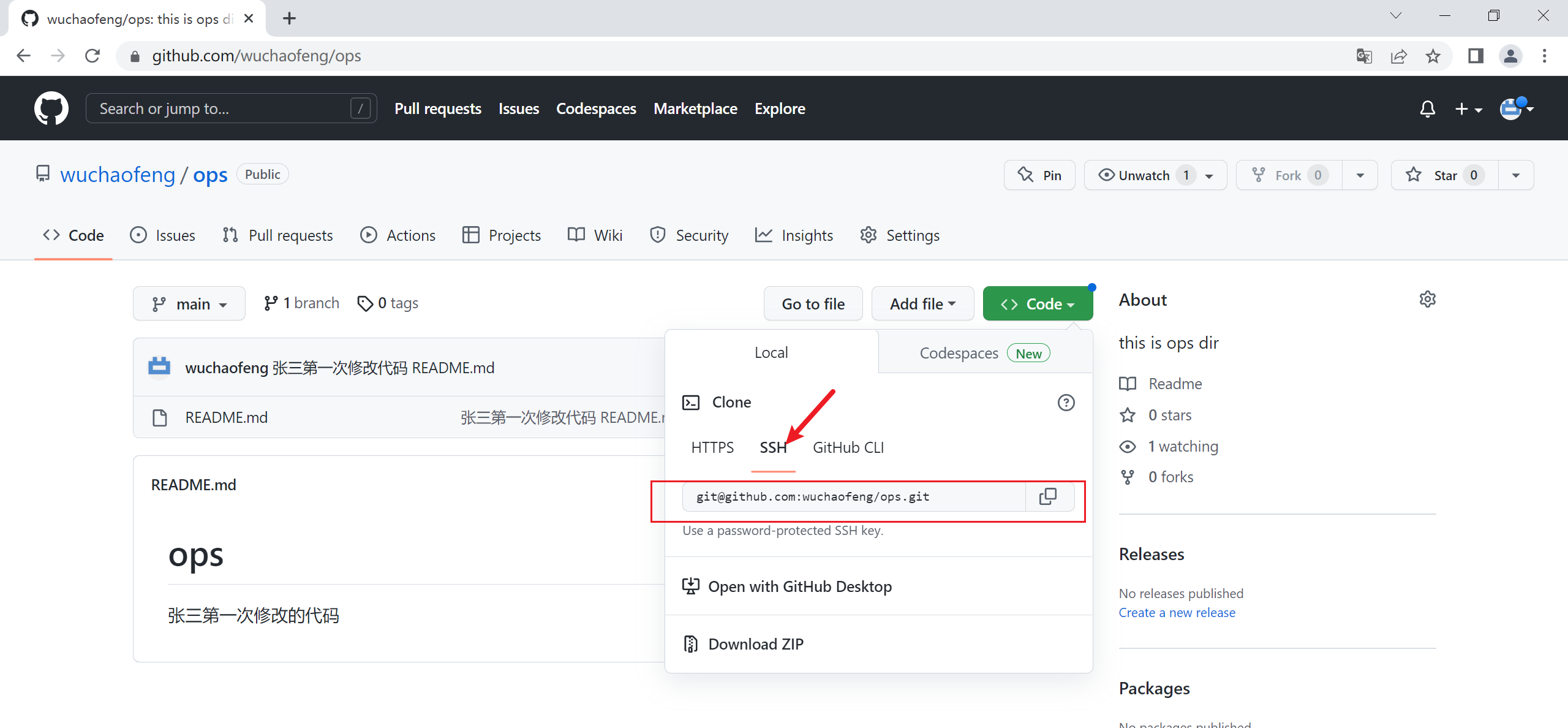Click wuchaofeng commit author avatar

[x=159, y=367]
